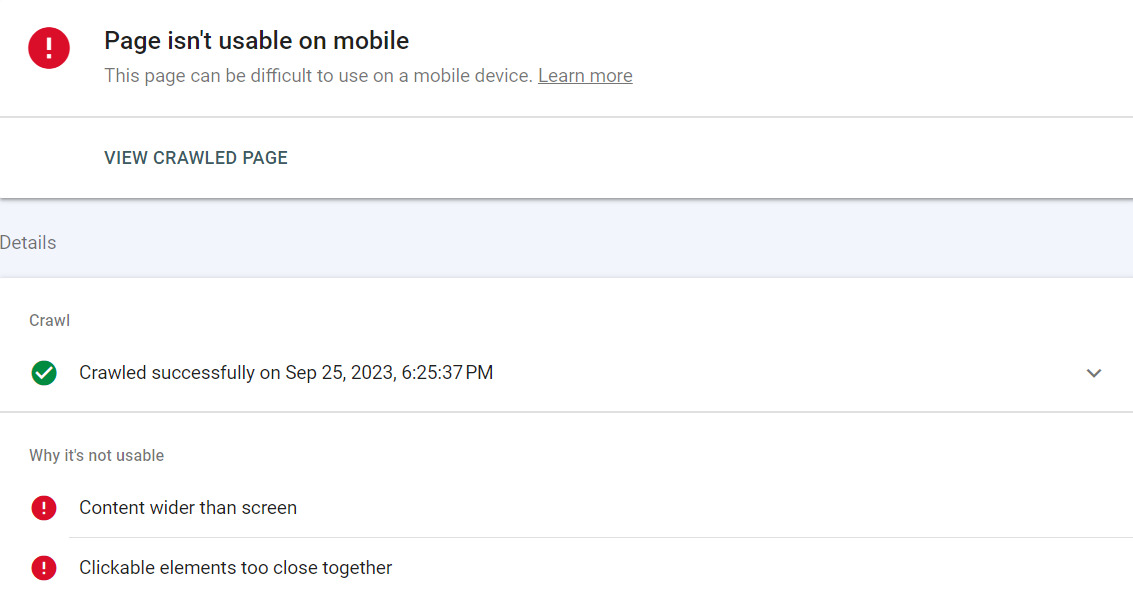Click the Details section header

click(x=28, y=243)
